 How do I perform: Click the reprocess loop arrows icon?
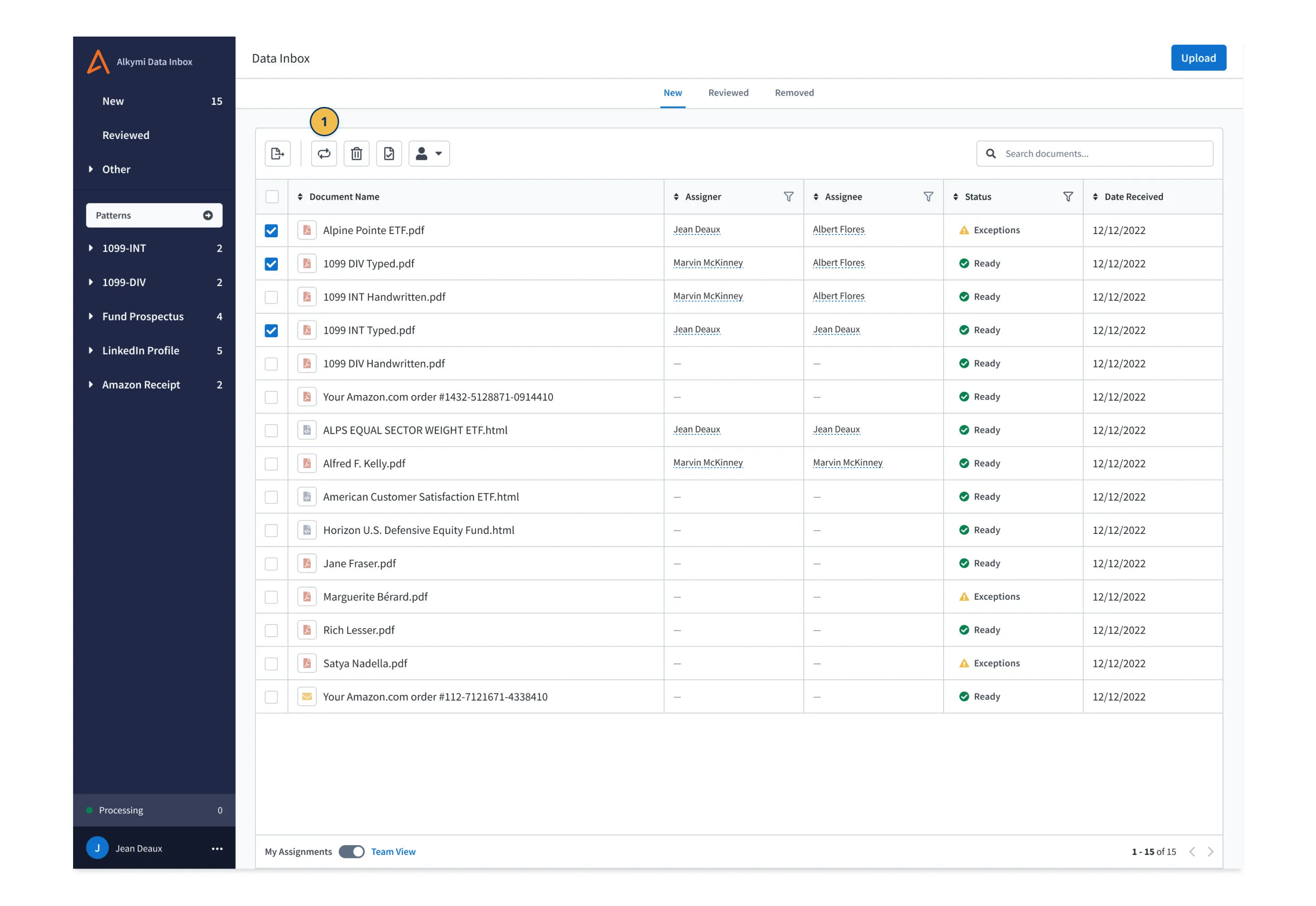[x=324, y=154]
